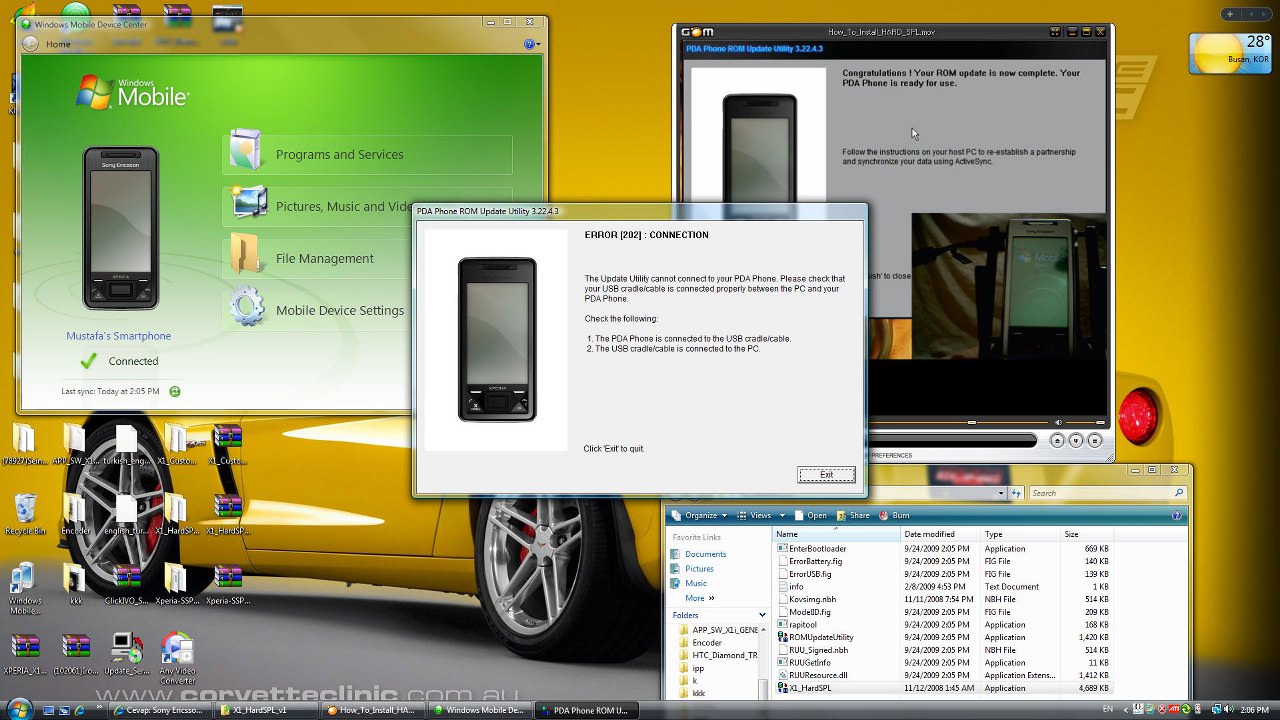Launch Internet Explorer from the quick launch
Image resolution: width=1280 pixels, height=720 pixels.
point(79,710)
